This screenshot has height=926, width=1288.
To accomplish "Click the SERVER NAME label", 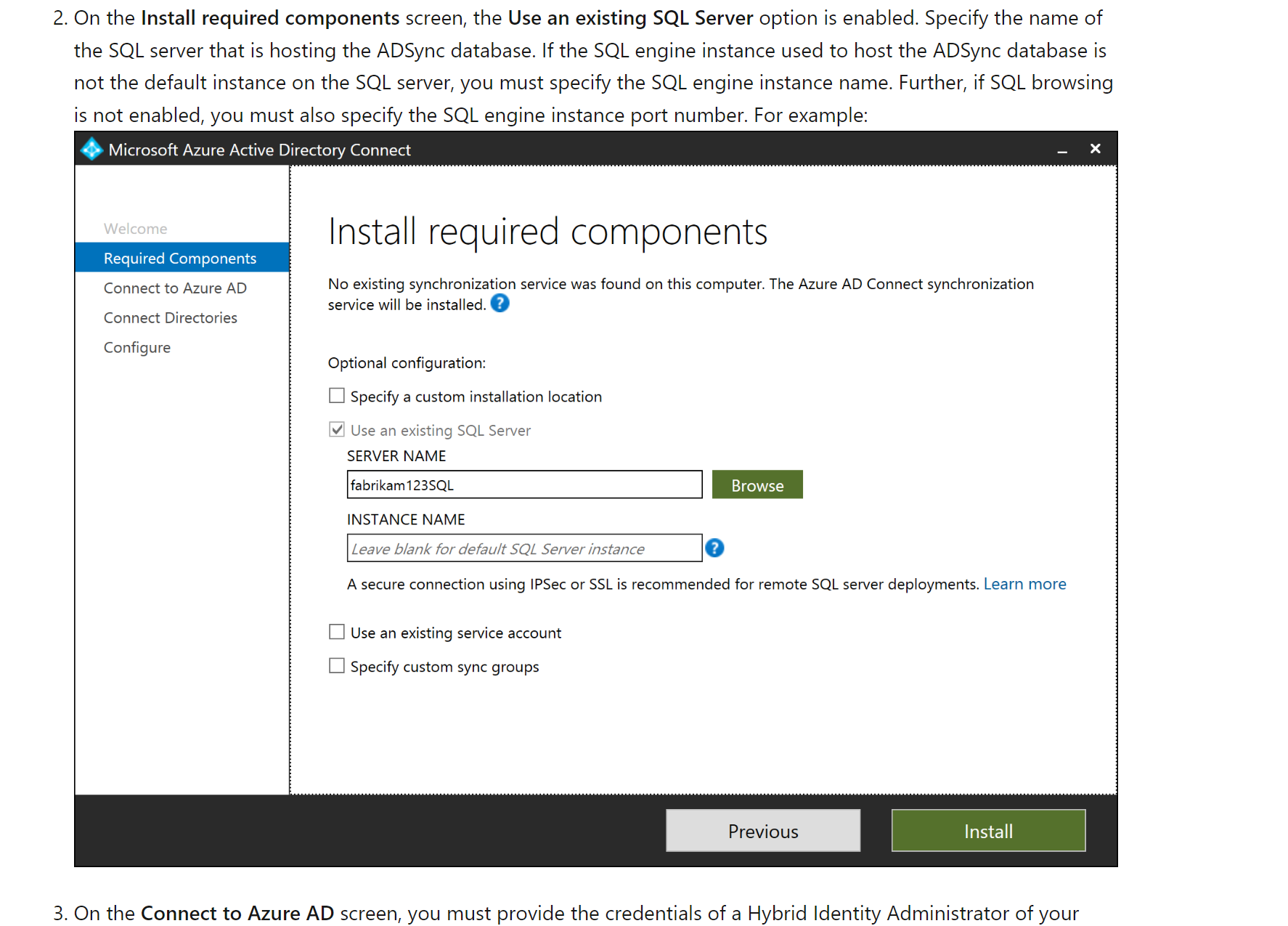I will (x=396, y=456).
